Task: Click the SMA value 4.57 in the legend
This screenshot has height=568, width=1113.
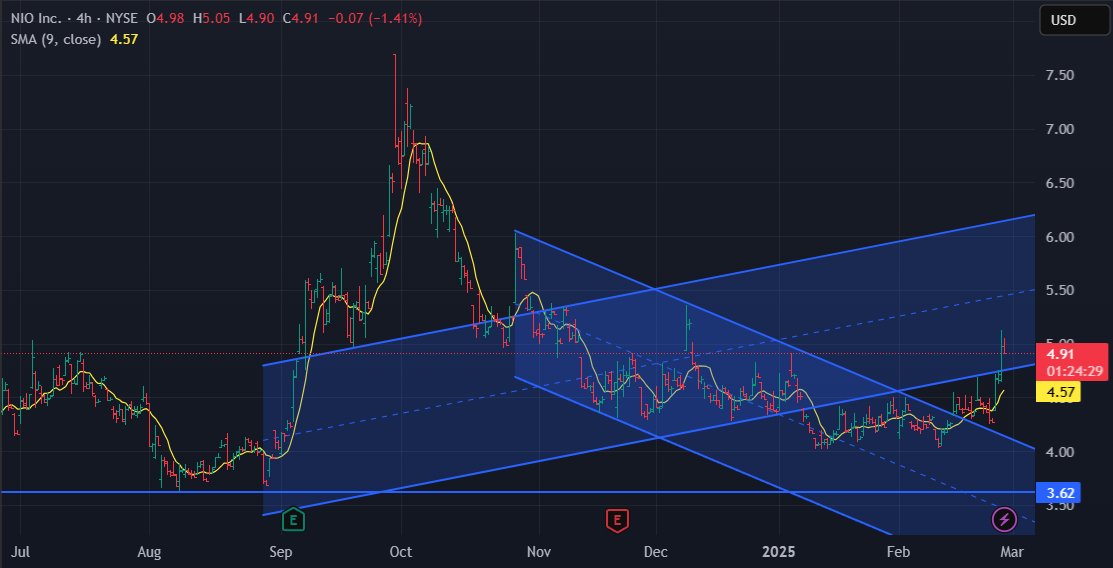Action: point(124,40)
